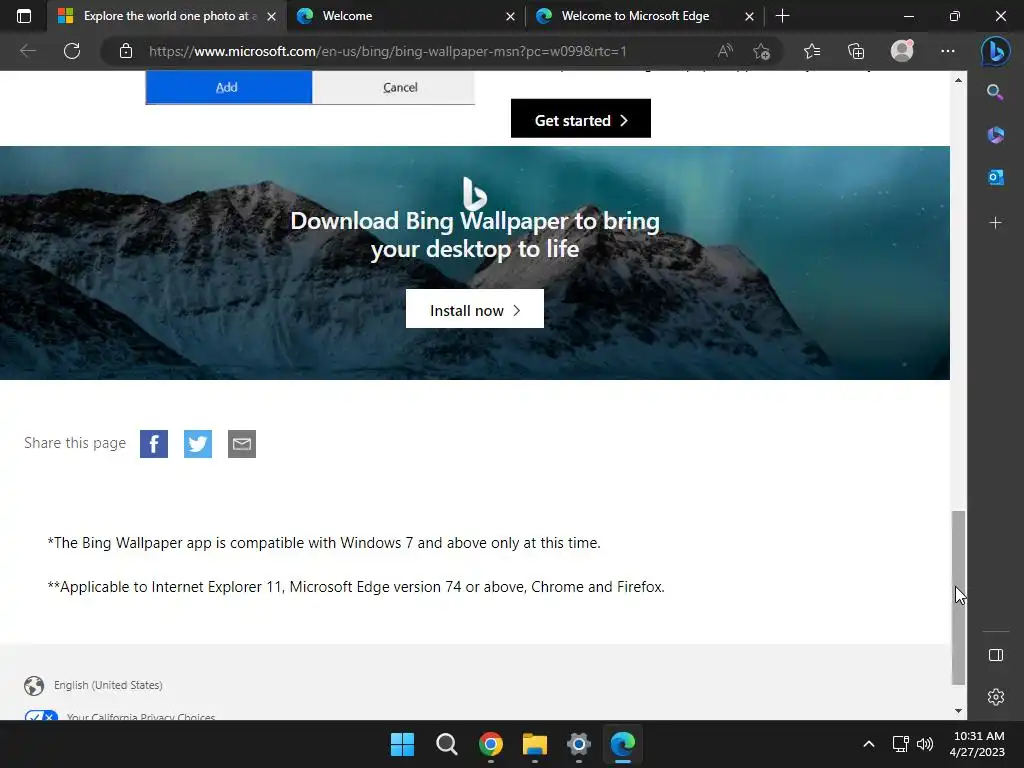Click the scroll down arrow
Viewport: 1024px width, 768px height.
click(x=958, y=711)
